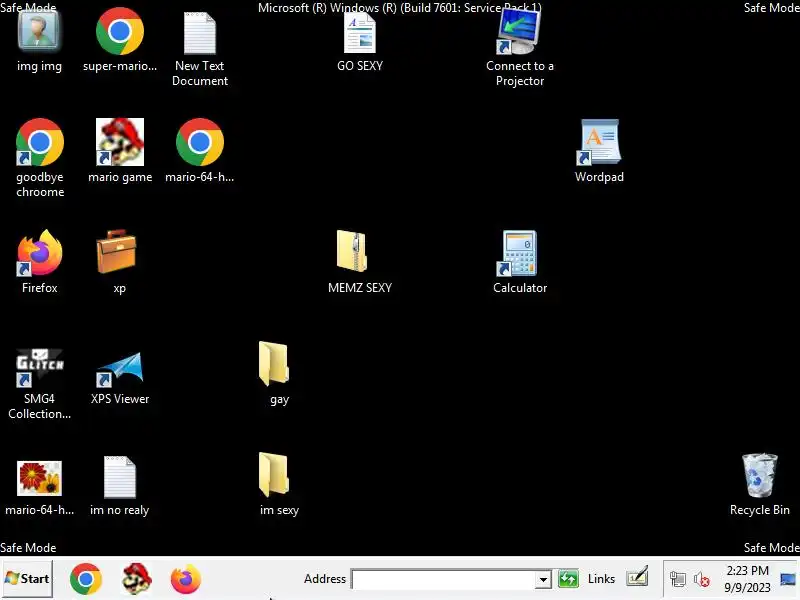Click the Address toolbar label

tap(324, 579)
